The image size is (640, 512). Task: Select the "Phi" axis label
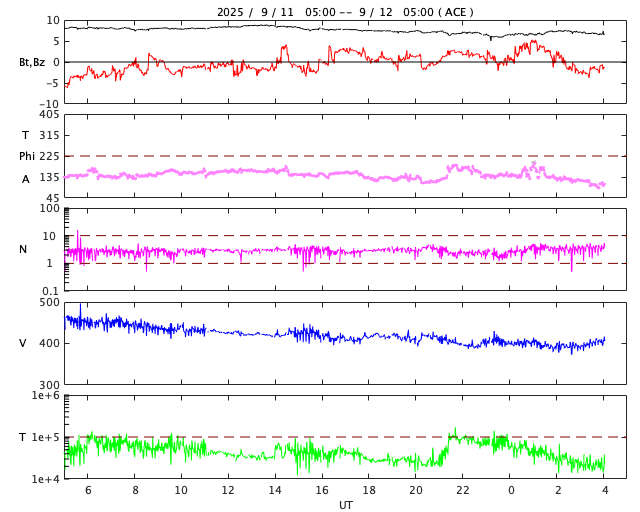(x=27, y=156)
